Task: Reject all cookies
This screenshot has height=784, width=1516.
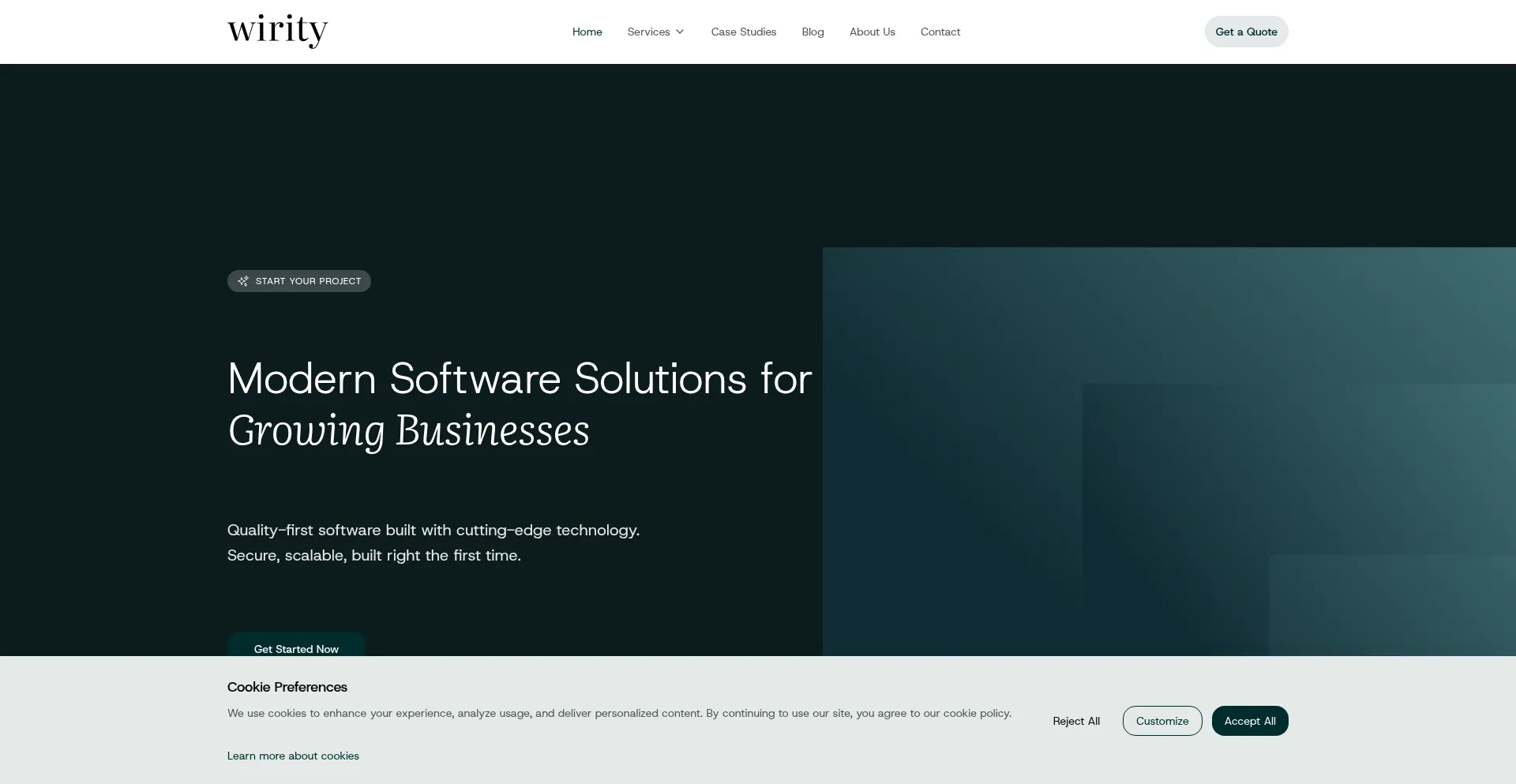Action: (x=1076, y=721)
